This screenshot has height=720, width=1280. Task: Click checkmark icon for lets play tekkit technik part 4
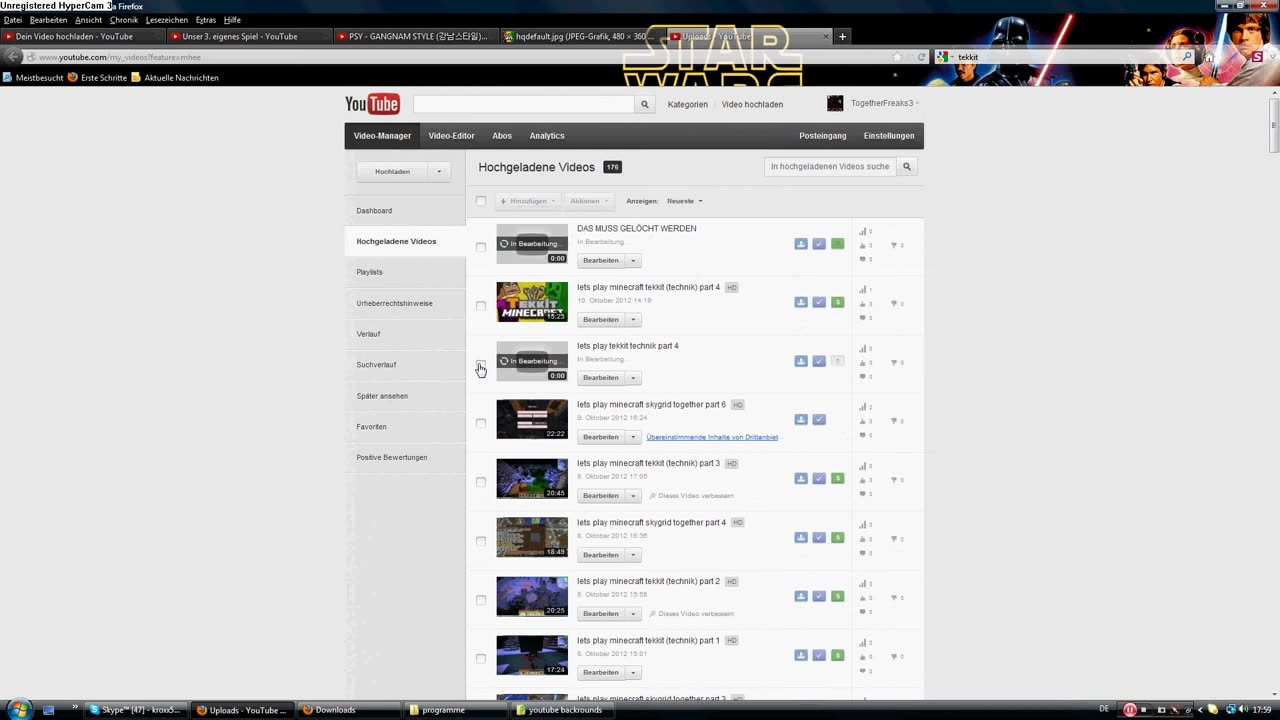point(819,361)
